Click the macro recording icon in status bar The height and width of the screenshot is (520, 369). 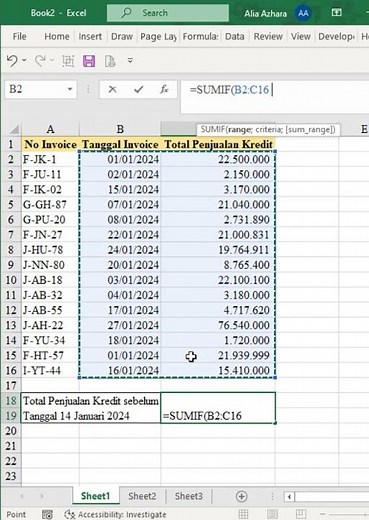click(47, 514)
